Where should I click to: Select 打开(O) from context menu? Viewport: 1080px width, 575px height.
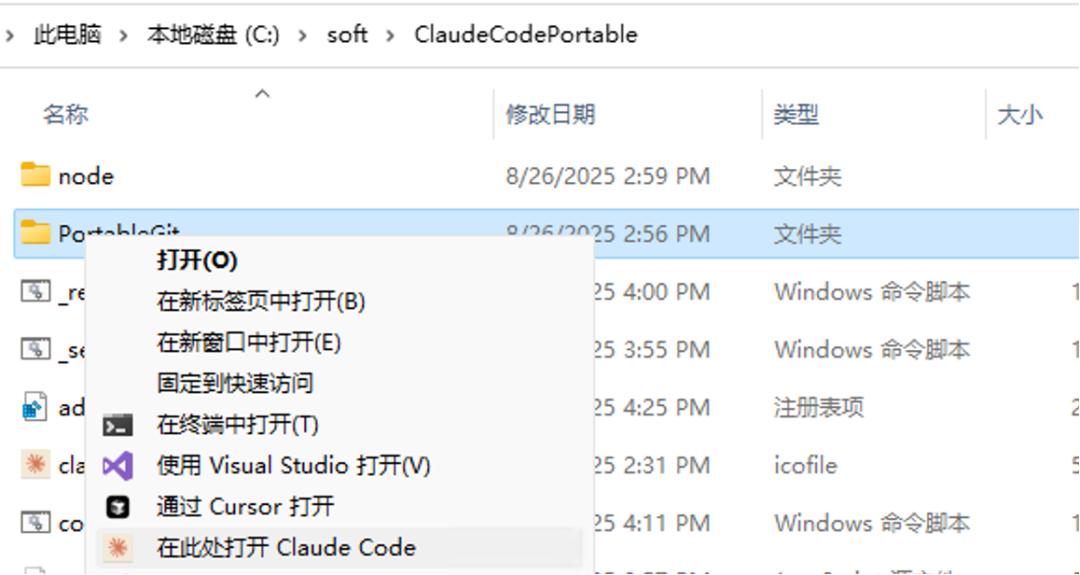(197, 261)
